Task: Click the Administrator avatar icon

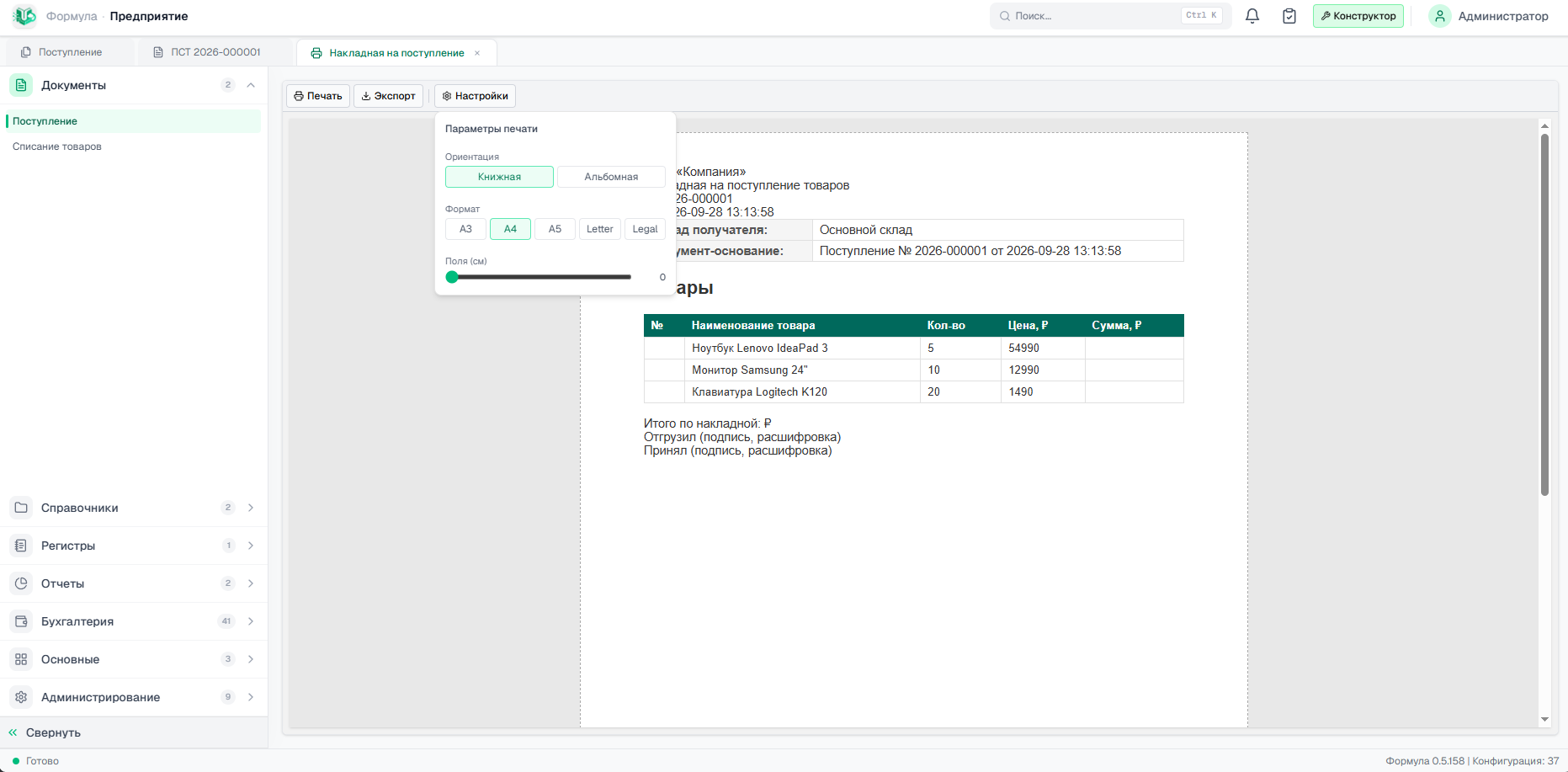Action: click(x=1440, y=16)
